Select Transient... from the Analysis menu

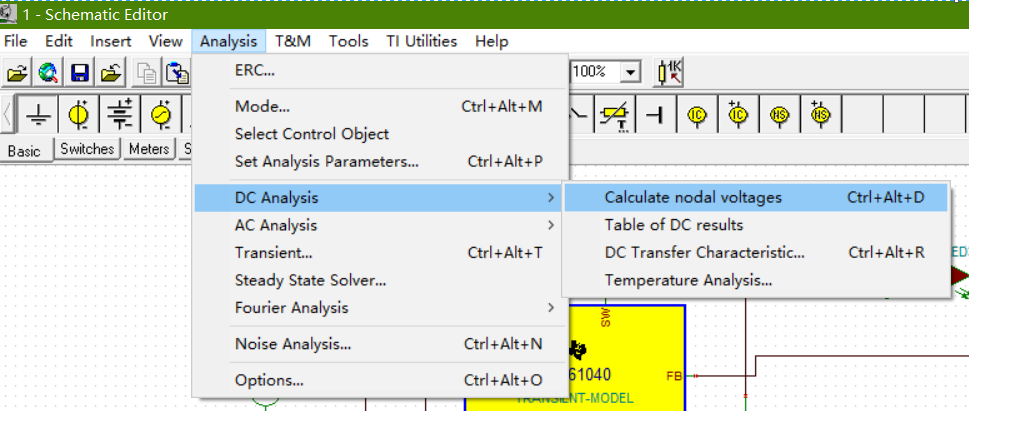tap(274, 253)
